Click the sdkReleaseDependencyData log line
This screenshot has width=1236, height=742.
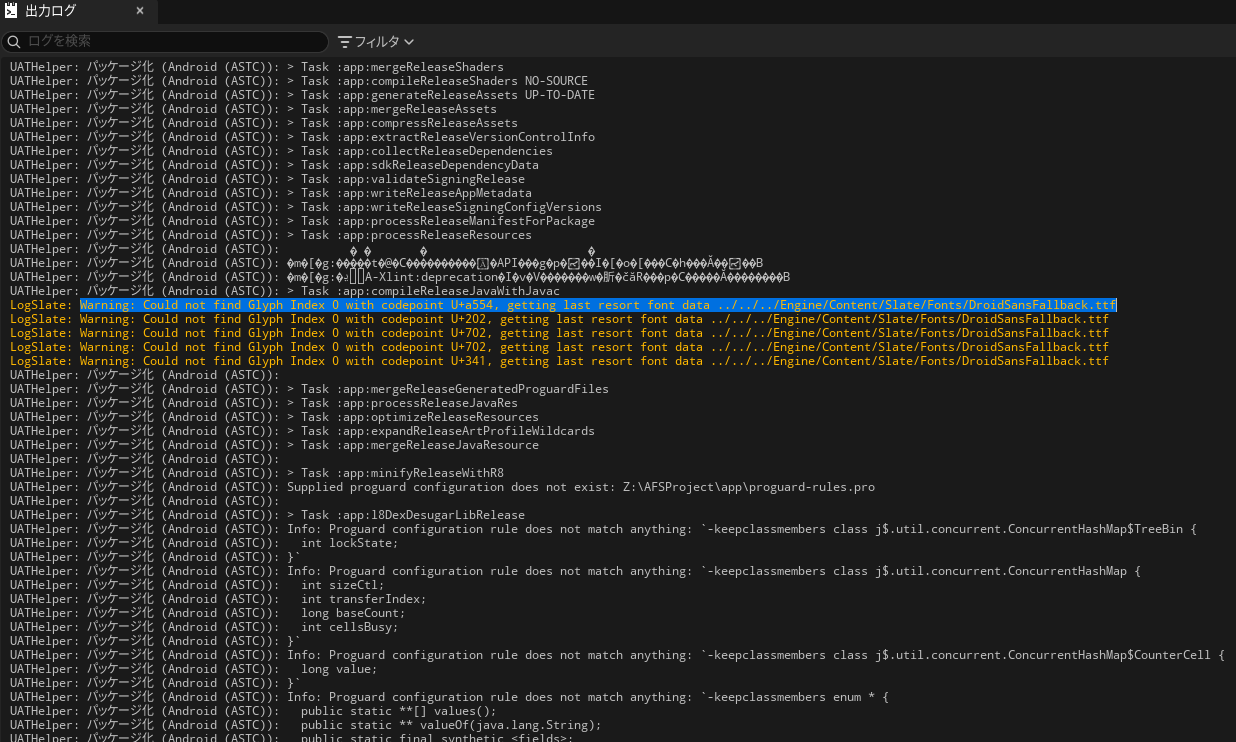point(274,165)
